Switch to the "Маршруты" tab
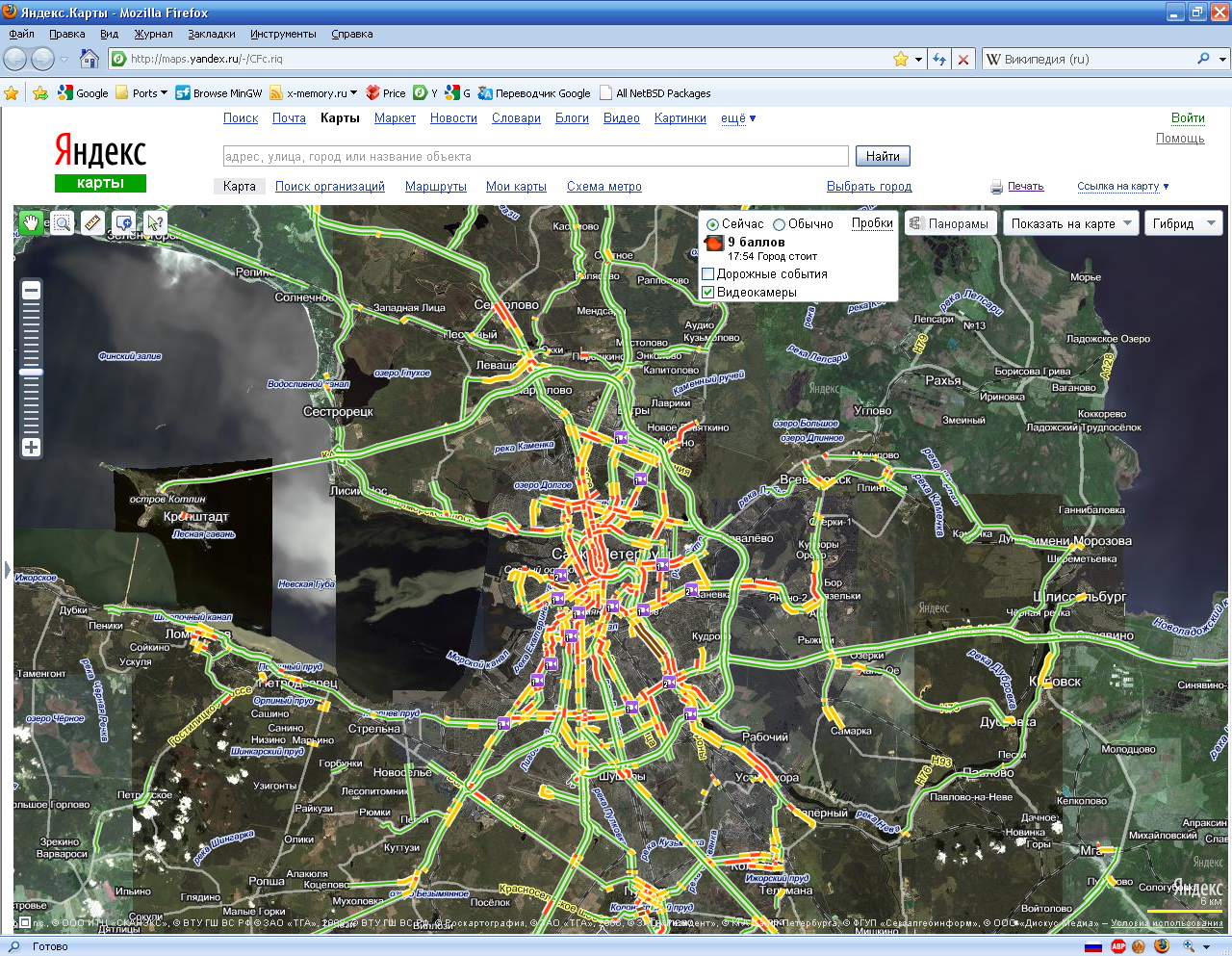The height and width of the screenshot is (956, 1232). (435, 187)
